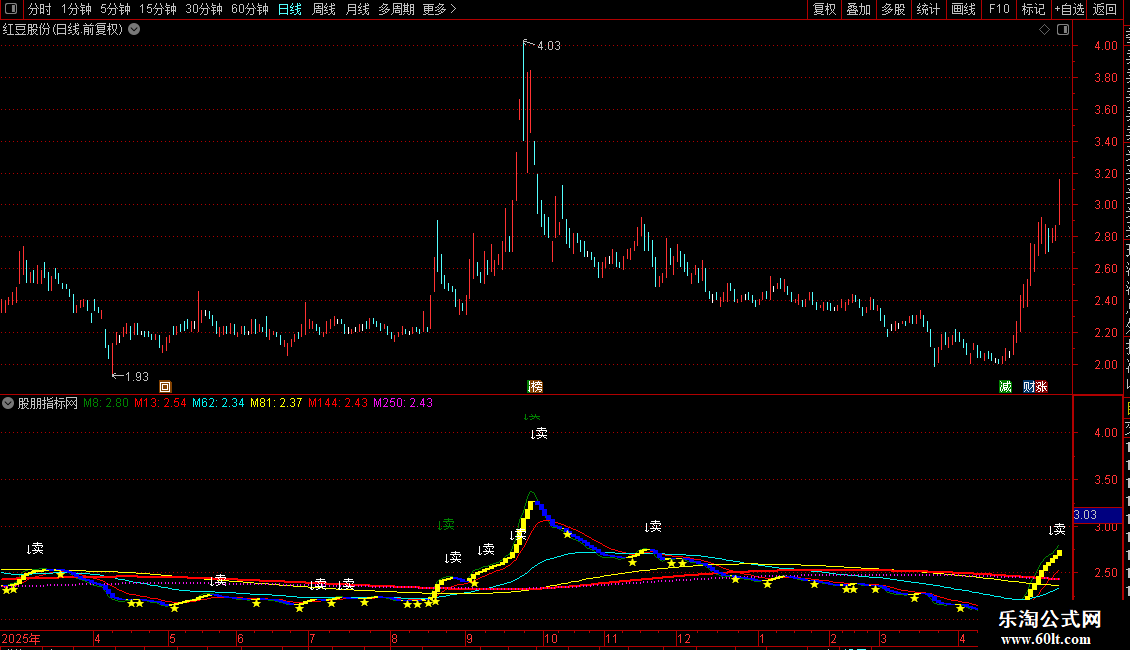This screenshot has width=1130, height=650.
Task: Open the 多周期 multi-period view
Action: (396, 9)
